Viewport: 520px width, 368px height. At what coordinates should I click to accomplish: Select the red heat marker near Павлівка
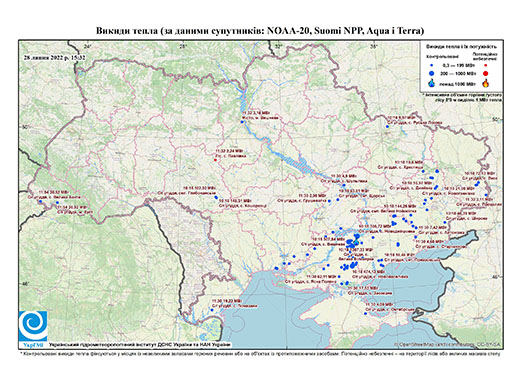215,160
